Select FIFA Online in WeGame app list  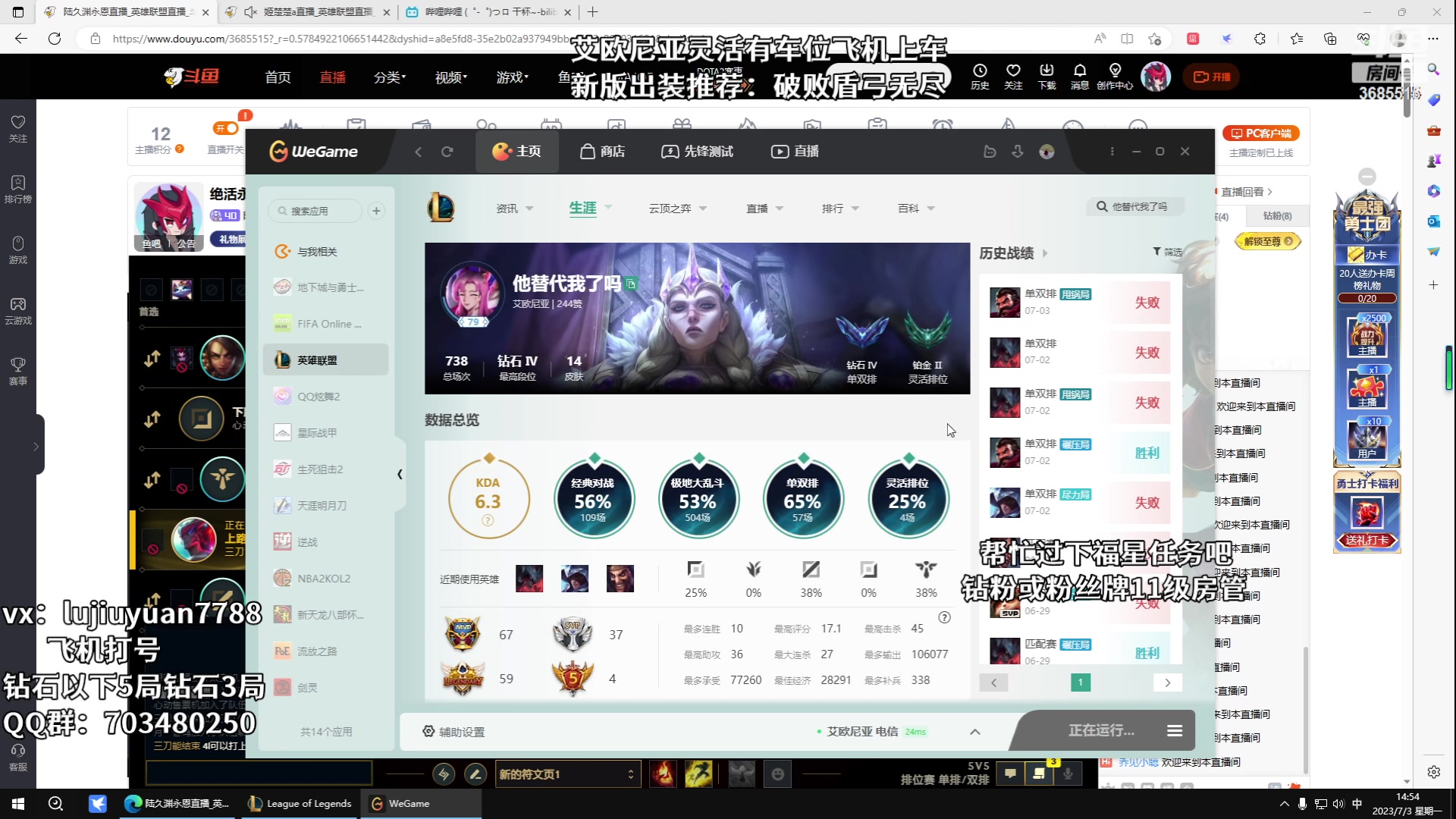[x=326, y=324]
